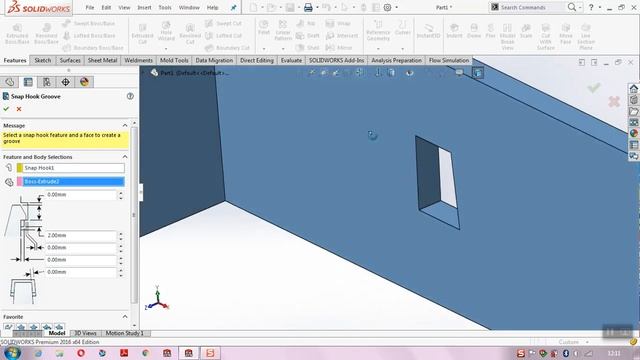
Task: Open the Edit menu
Action: point(106,7)
